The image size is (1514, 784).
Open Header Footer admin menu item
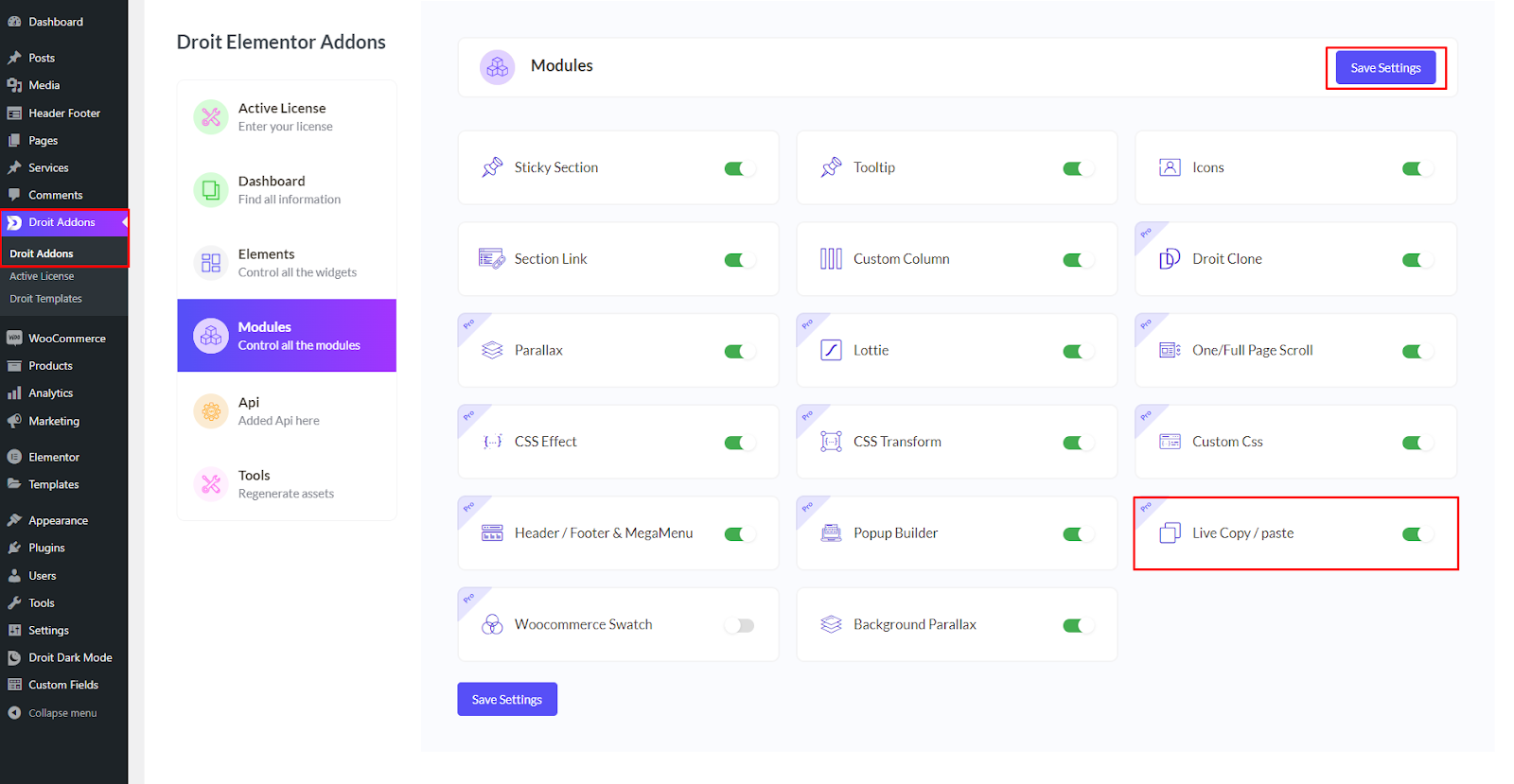pyautogui.click(x=63, y=113)
